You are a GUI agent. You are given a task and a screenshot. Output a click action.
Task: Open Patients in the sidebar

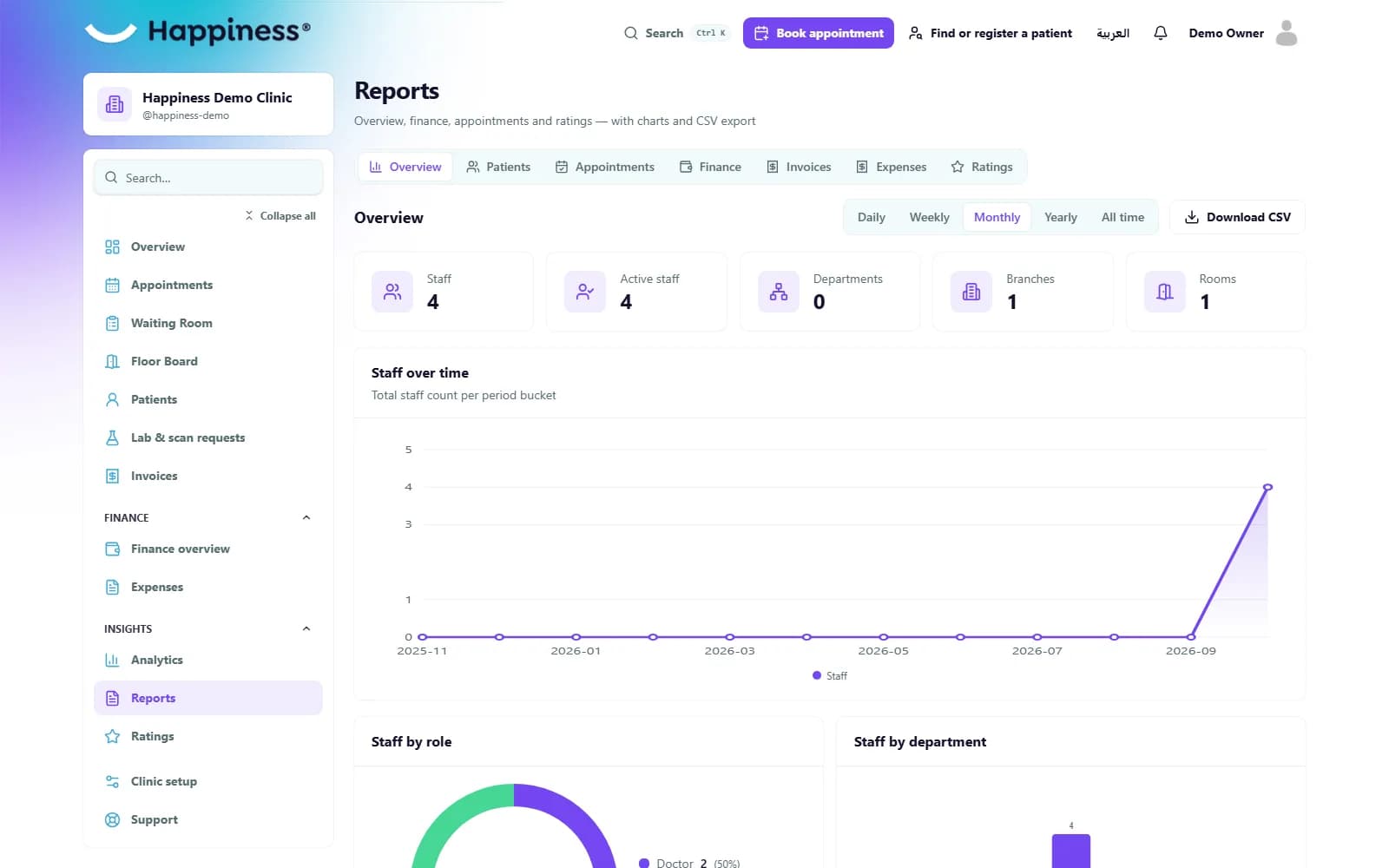pos(208,399)
